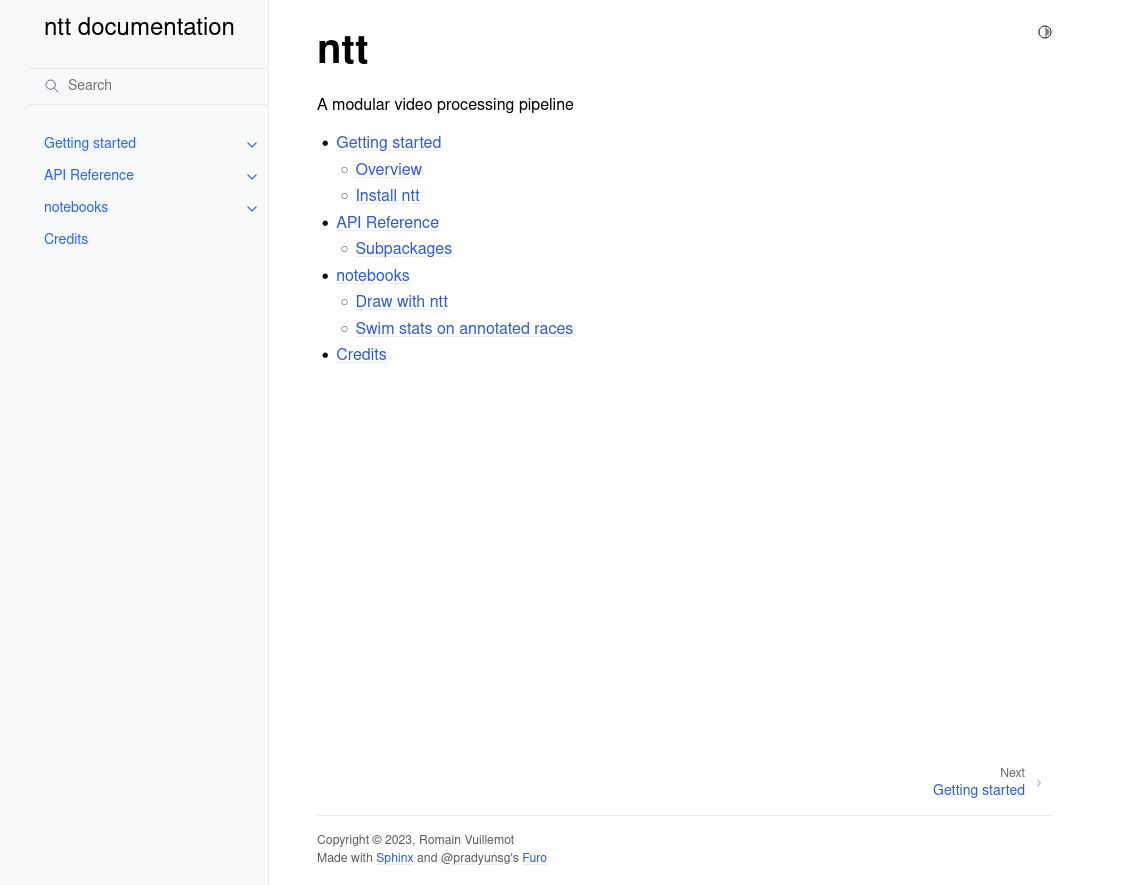Open API Reference in sidebar navigation

(89, 175)
